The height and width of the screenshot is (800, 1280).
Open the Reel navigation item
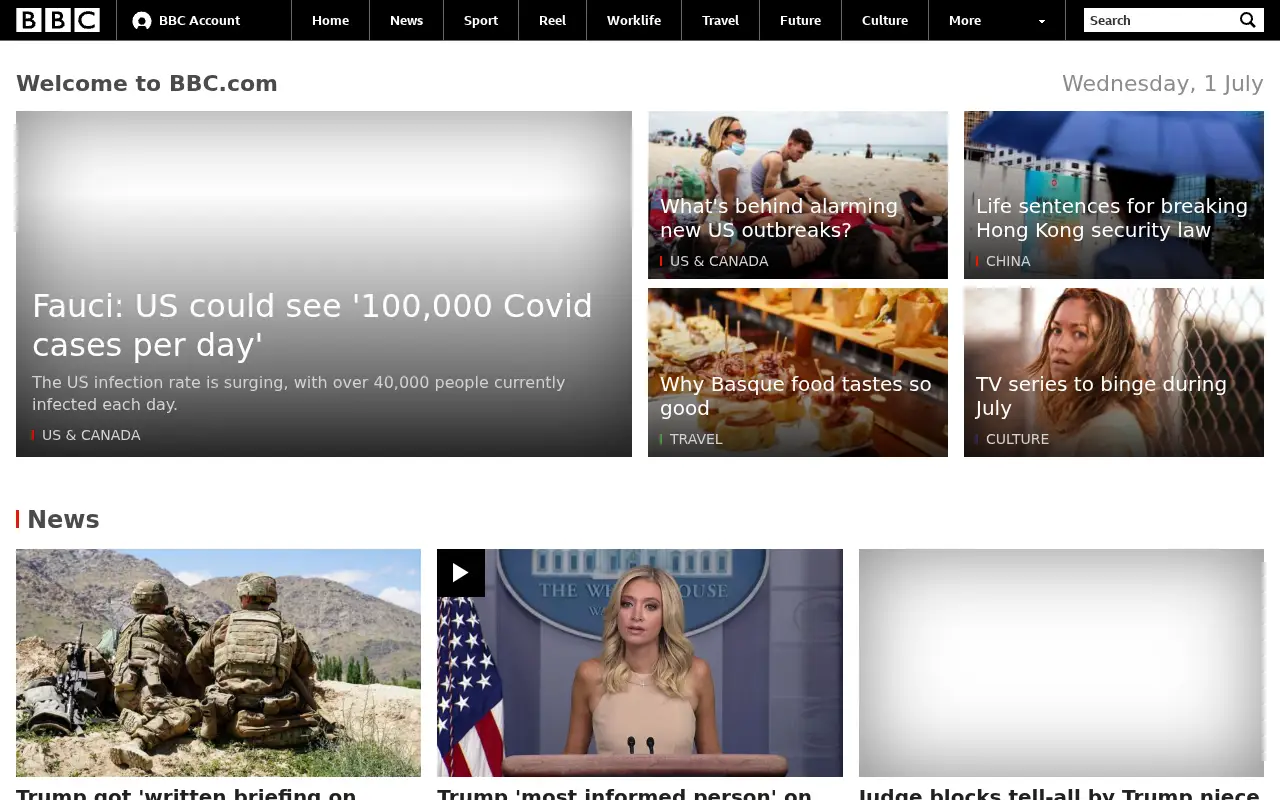tap(552, 20)
